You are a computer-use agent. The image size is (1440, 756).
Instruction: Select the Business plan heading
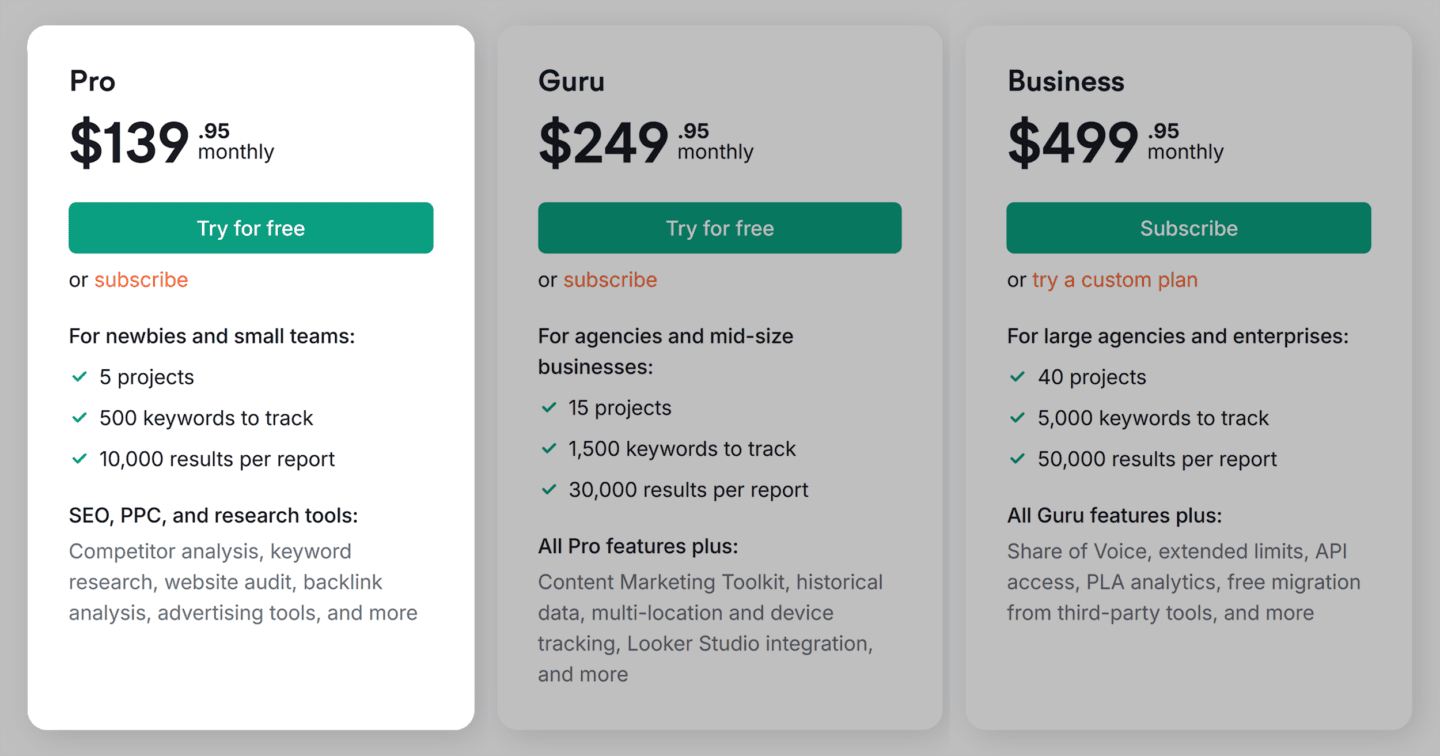point(1066,81)
